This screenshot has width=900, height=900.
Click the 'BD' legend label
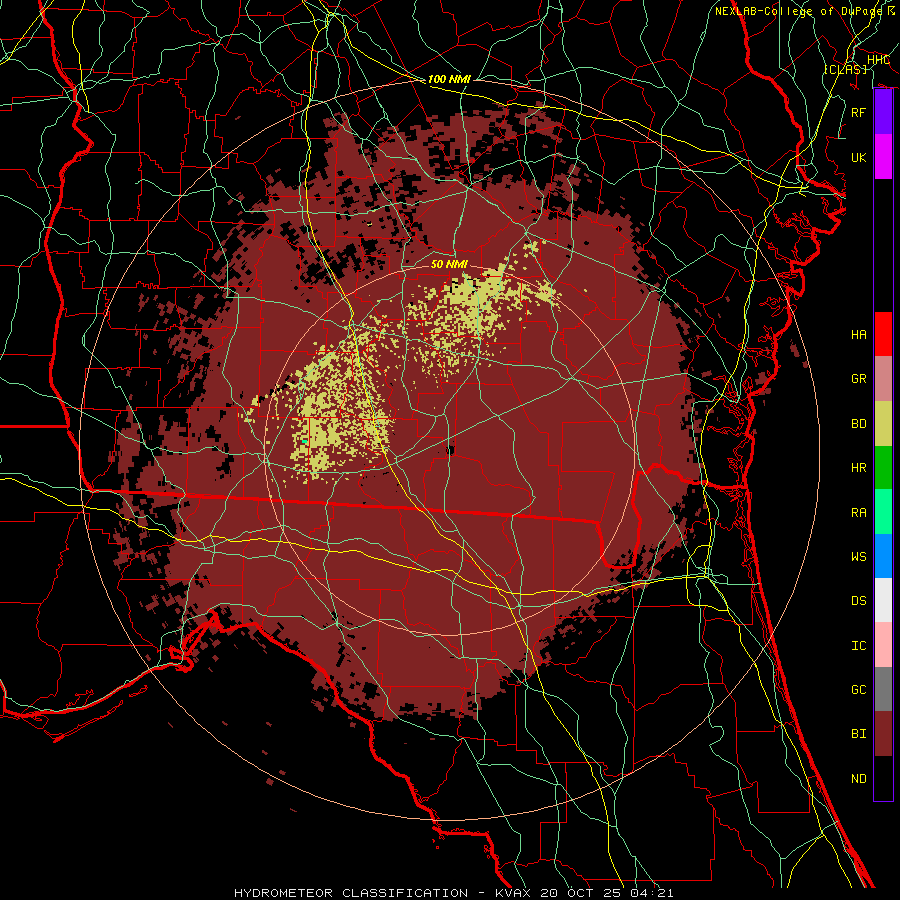pyautogui.click(x=859, y=424)
